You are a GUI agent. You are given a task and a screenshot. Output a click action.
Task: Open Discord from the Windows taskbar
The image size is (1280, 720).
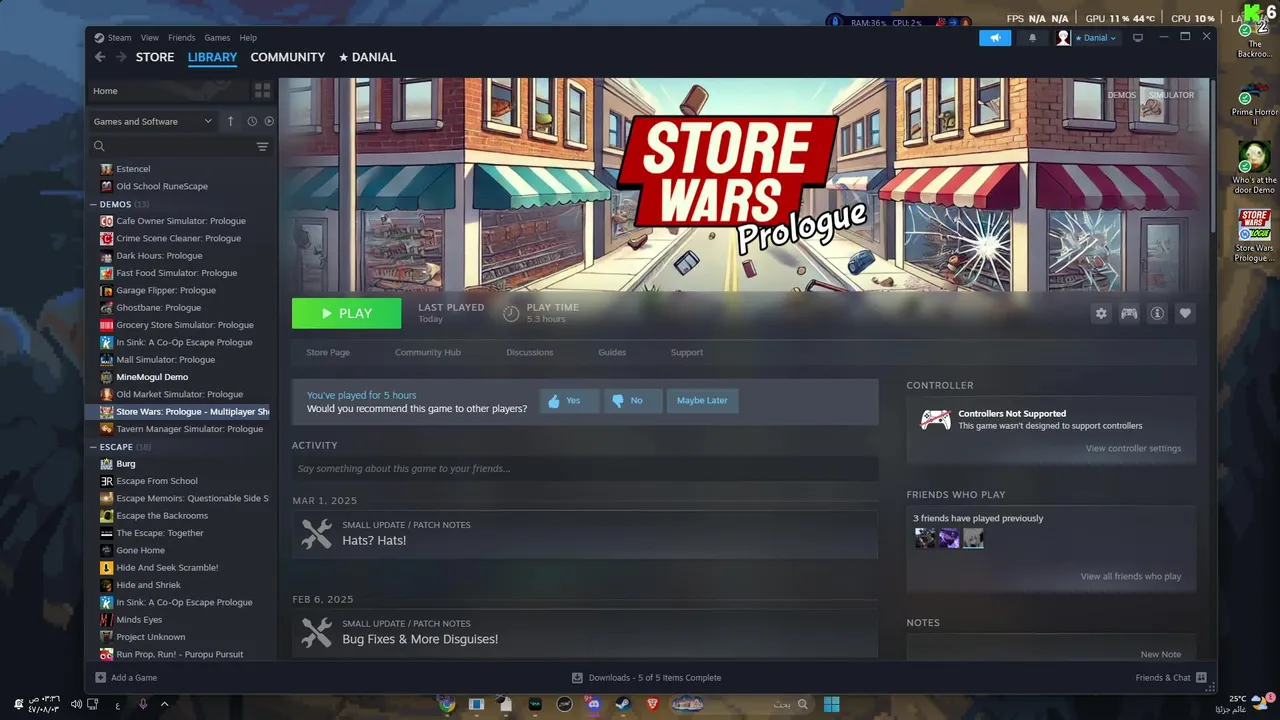point(594,704)
